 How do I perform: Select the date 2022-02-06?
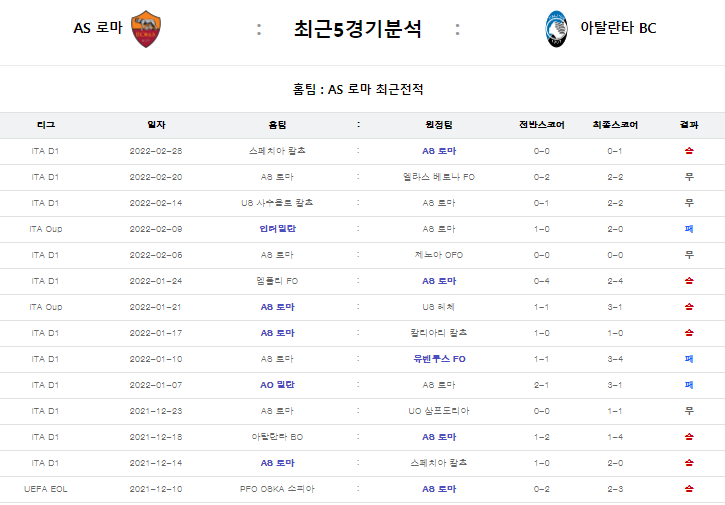point(156,255)
